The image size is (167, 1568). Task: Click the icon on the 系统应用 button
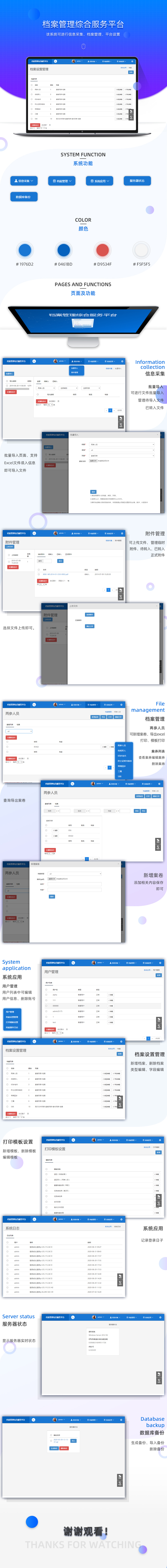pos(92,181)
